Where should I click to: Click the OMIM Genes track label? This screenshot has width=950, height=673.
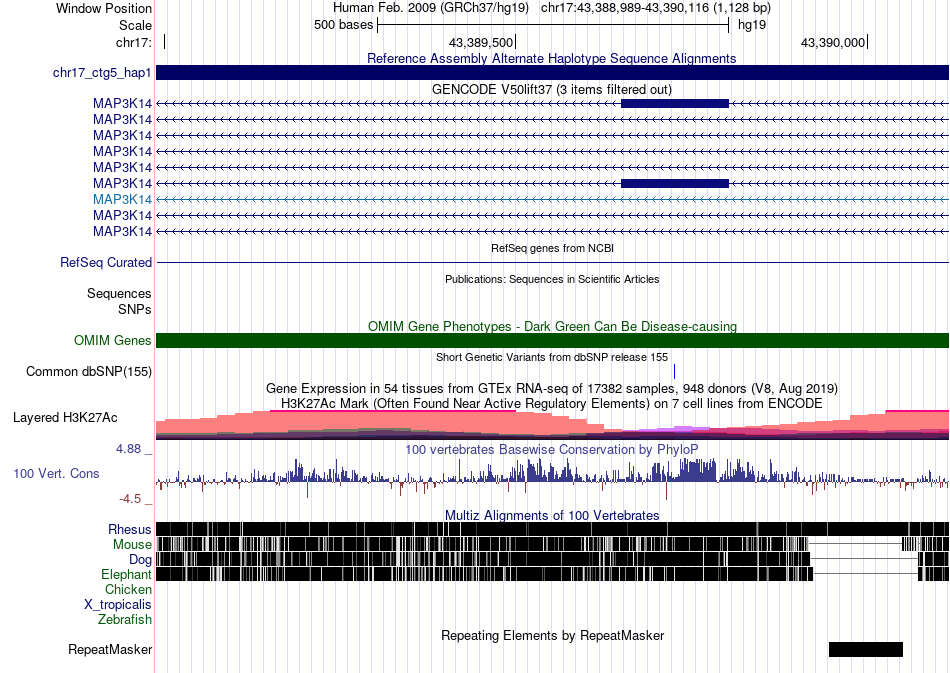pos(113,340)
